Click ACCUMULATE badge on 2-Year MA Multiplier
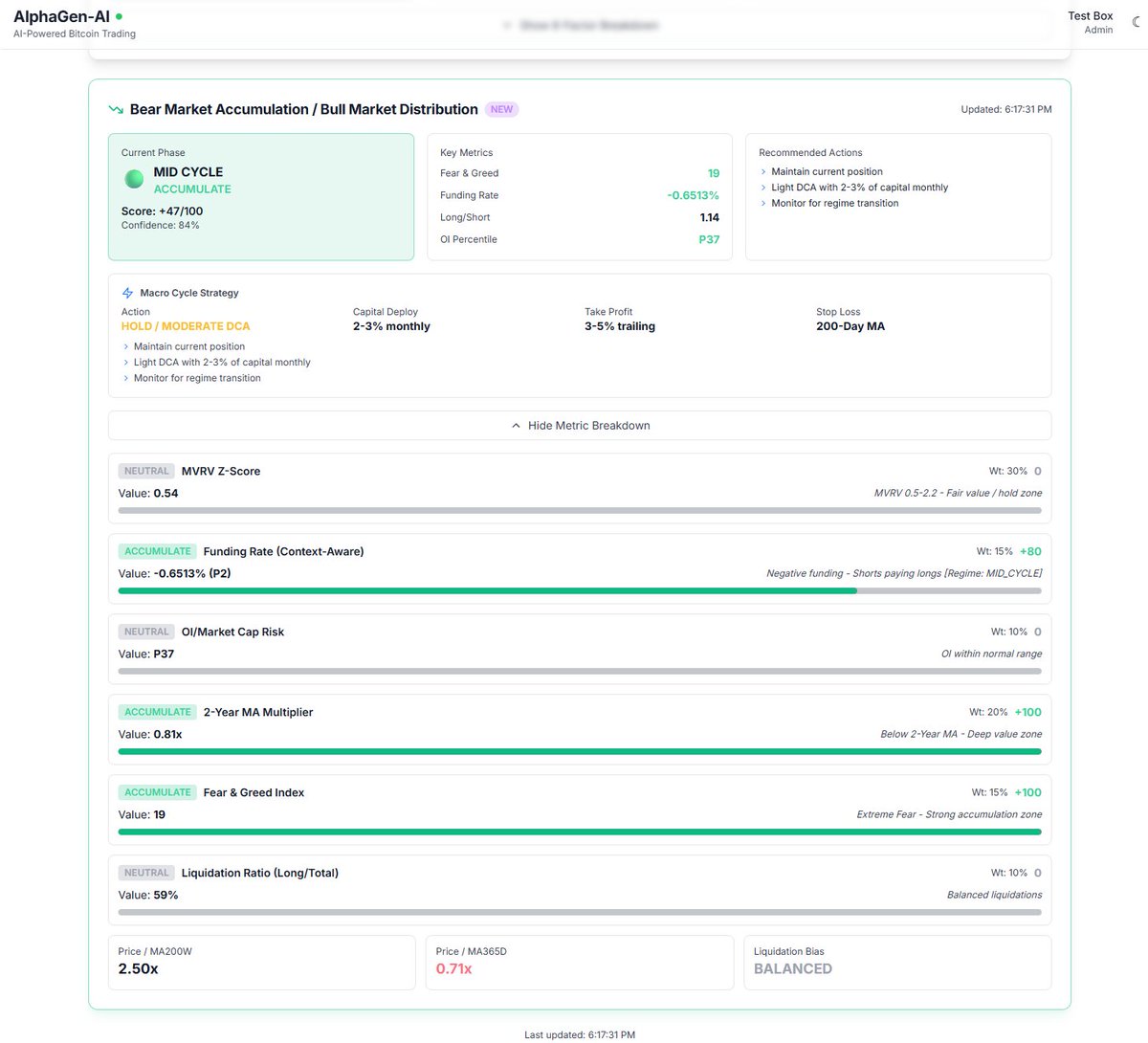This screenshot has width=1148, height=1043. (x=158, y=712)
